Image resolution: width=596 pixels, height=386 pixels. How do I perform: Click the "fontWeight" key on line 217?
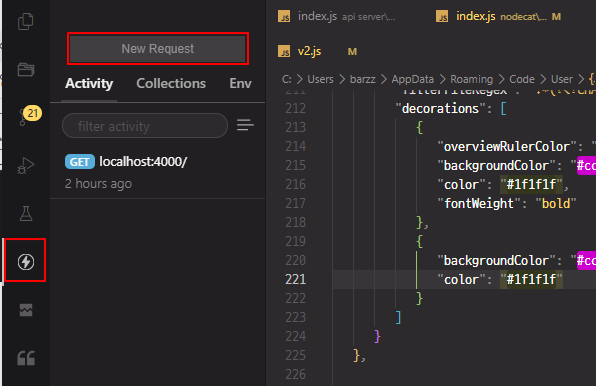click(x=479, y=204)
